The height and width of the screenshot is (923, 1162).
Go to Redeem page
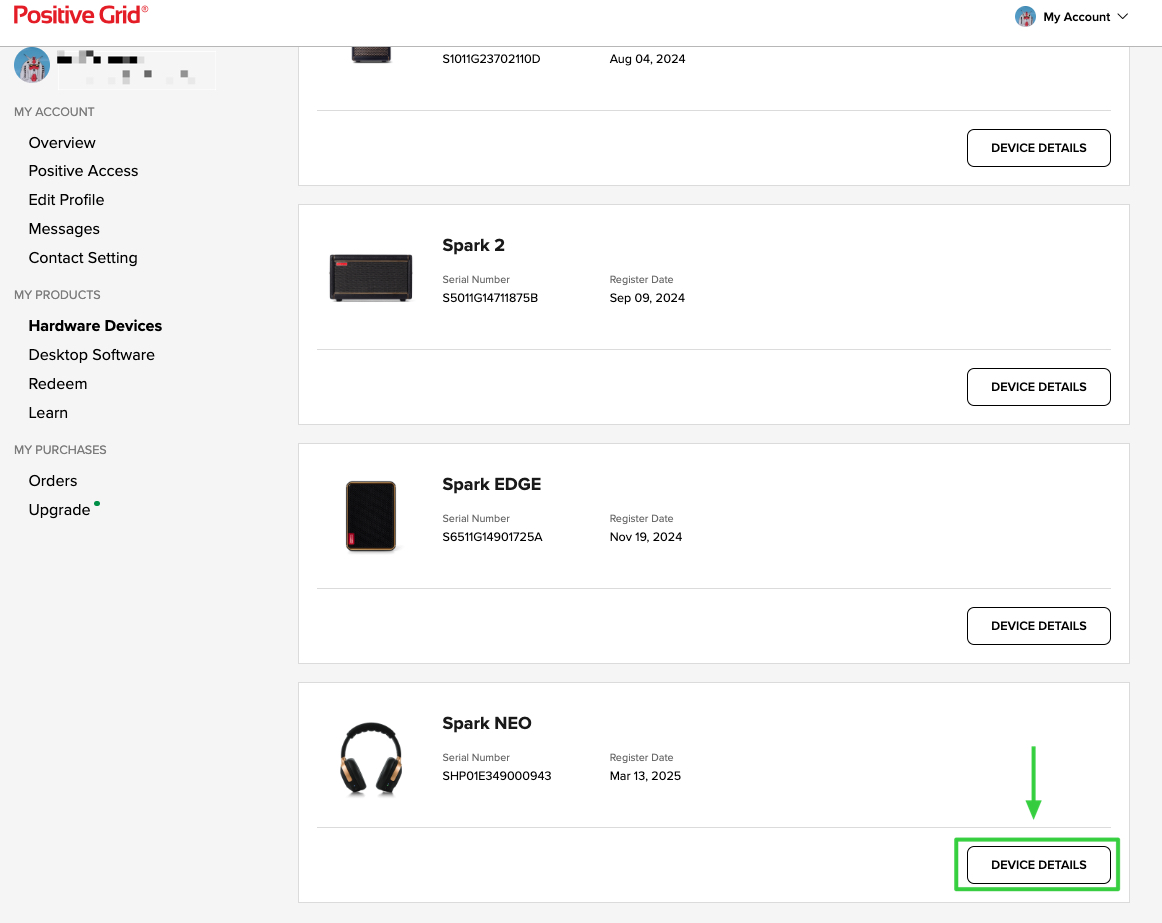click(x=58, y=383)
